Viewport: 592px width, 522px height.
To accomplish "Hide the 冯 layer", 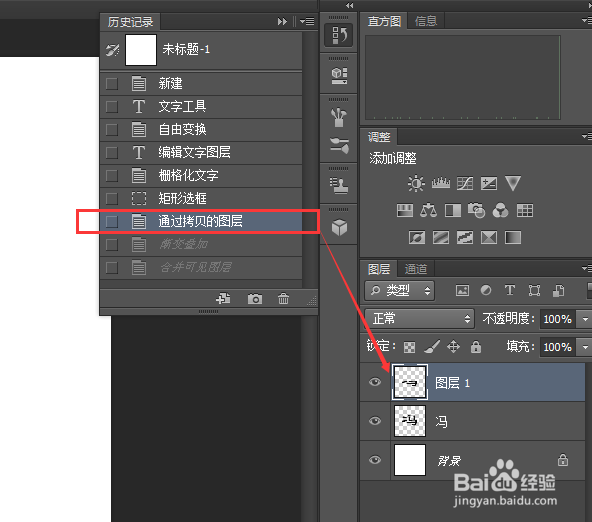I will [x=375, y=421].
